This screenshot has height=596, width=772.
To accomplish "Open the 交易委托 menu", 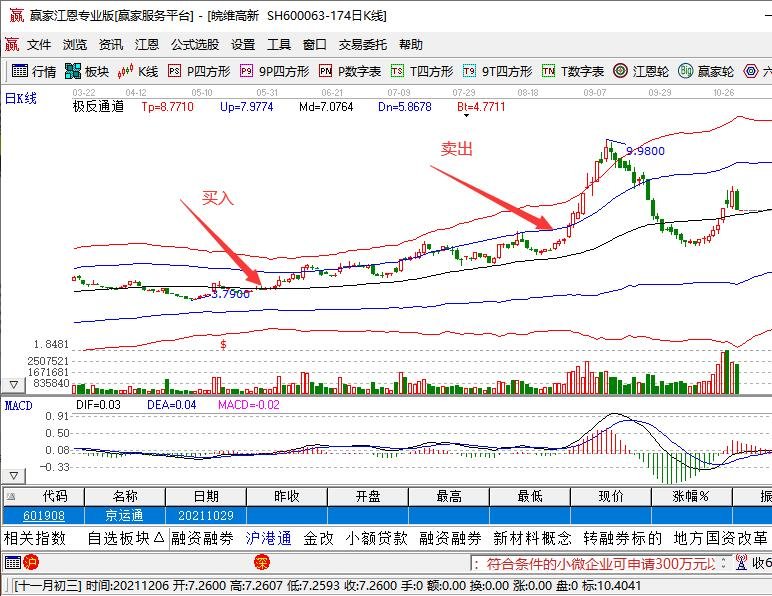I will point(363,45).
